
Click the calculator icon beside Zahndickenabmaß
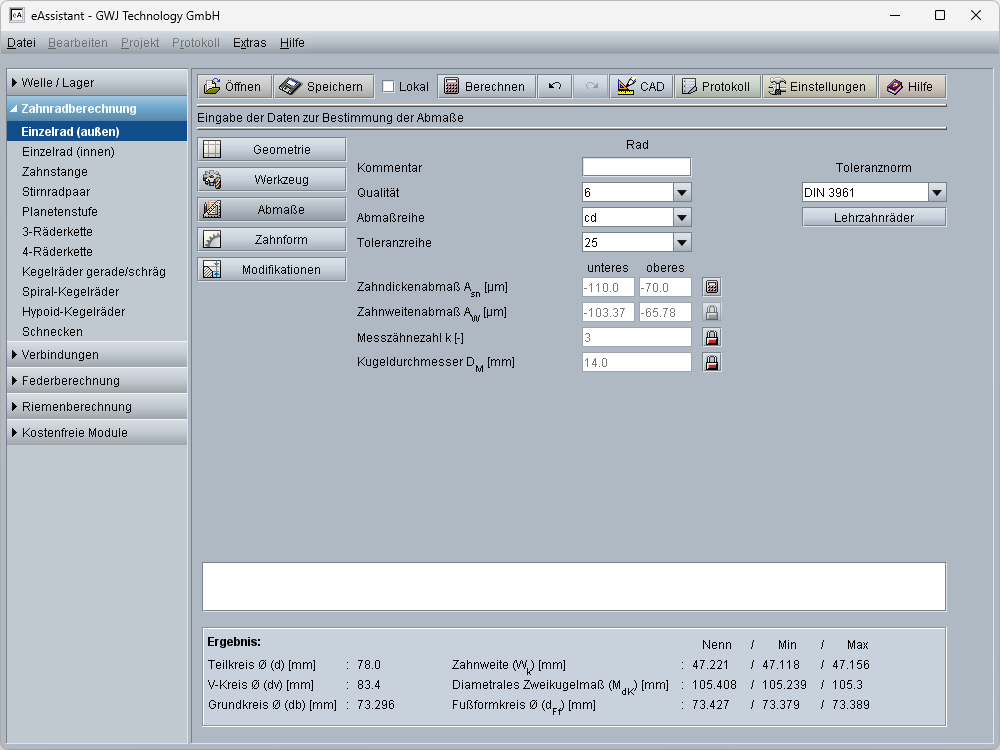[712, 287]
